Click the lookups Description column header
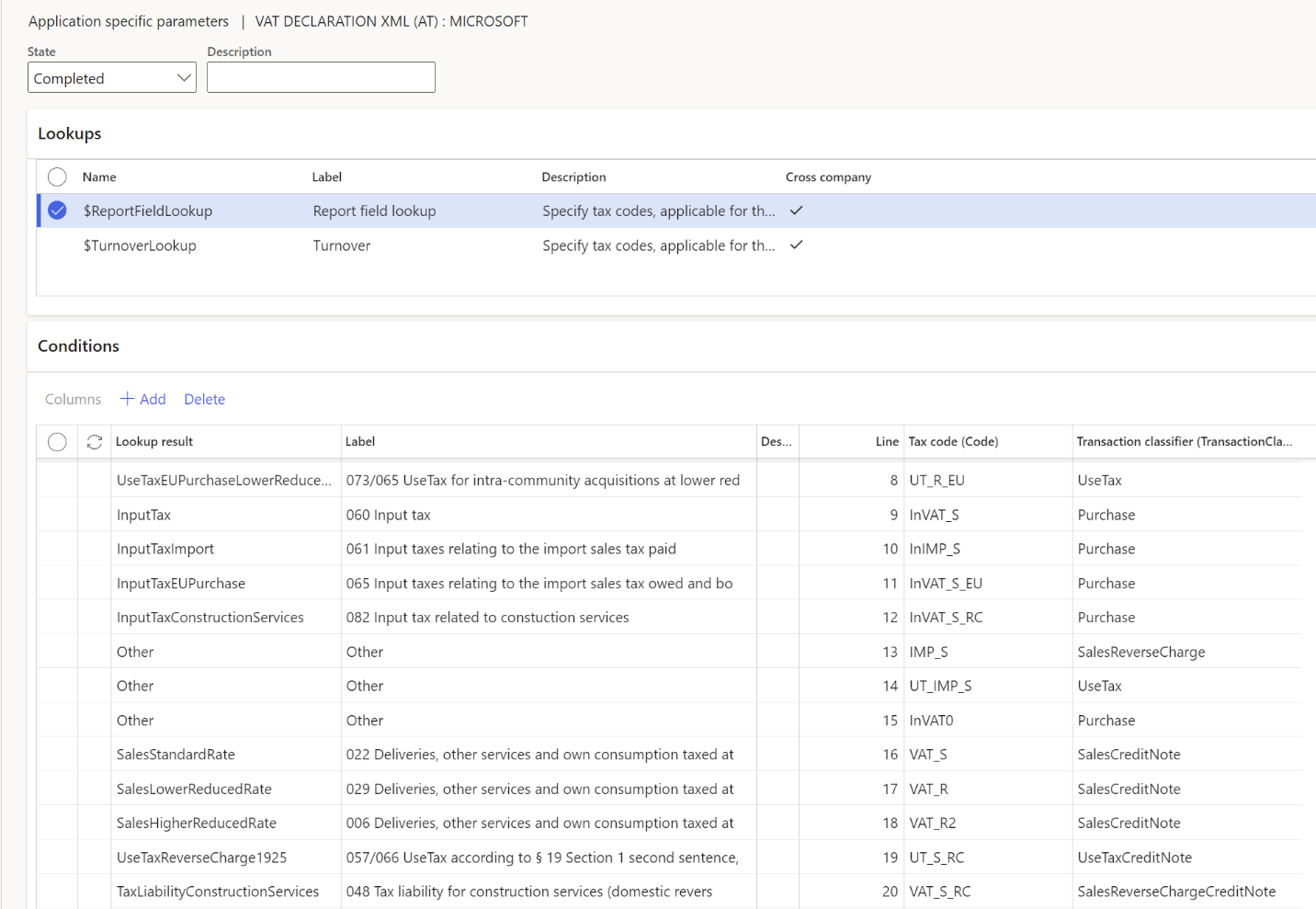This screenshot has width=1316, height=909. click(x=573, y=176)
